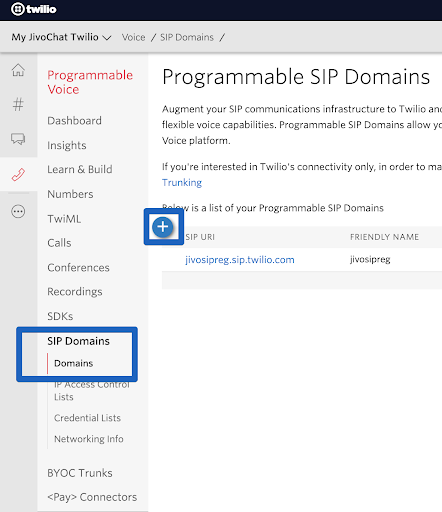
Task: Open the home icon in sidebar
Action: tap(18, 70)
